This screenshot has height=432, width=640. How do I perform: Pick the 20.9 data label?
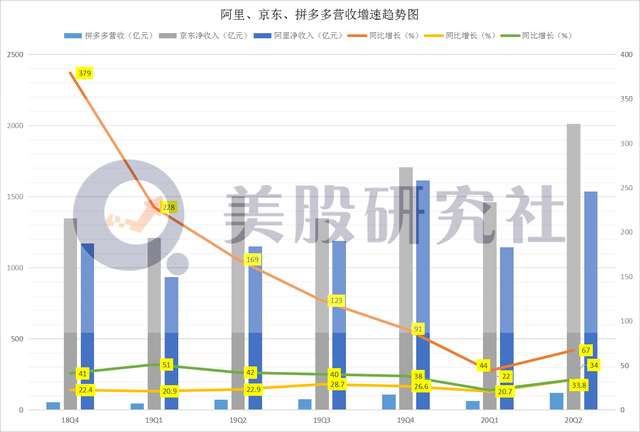169,391
